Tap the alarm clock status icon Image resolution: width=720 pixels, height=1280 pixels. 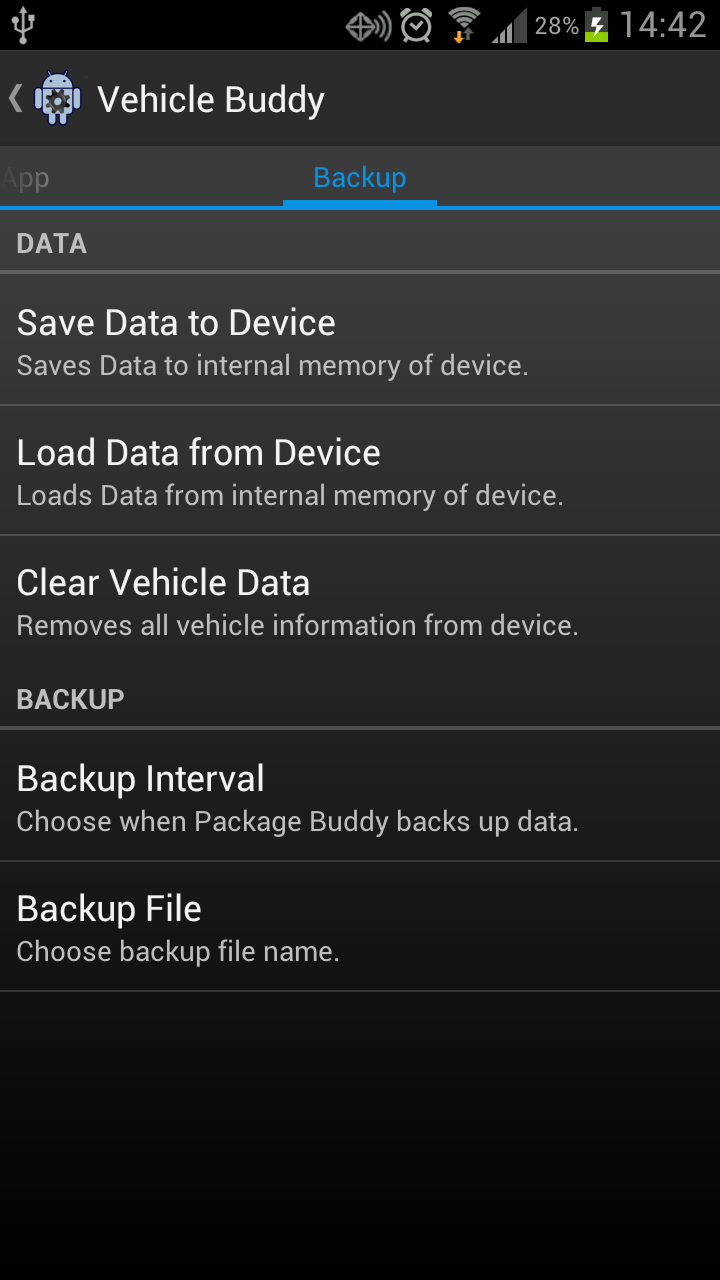416,25
